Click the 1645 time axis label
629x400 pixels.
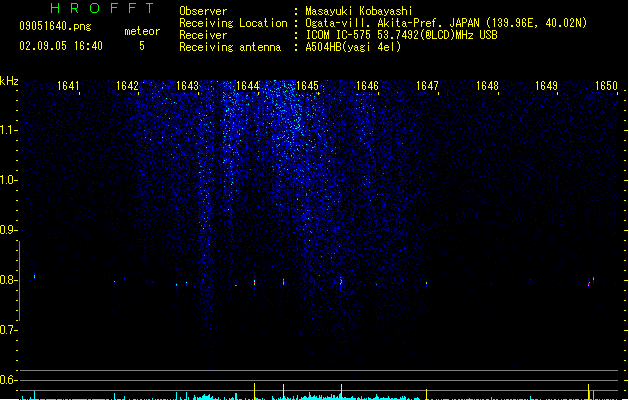307,86
